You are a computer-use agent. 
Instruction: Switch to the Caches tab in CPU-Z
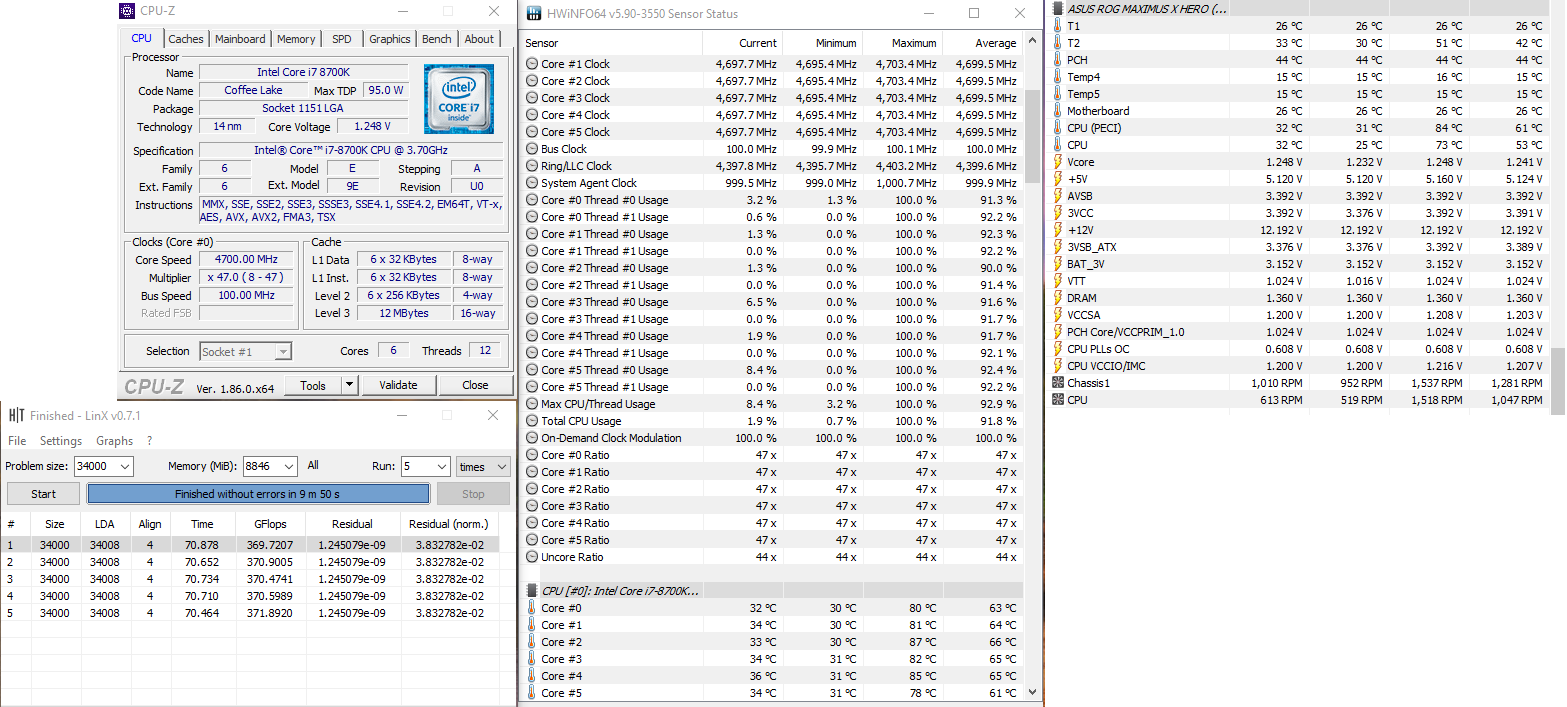pos(186,39)
